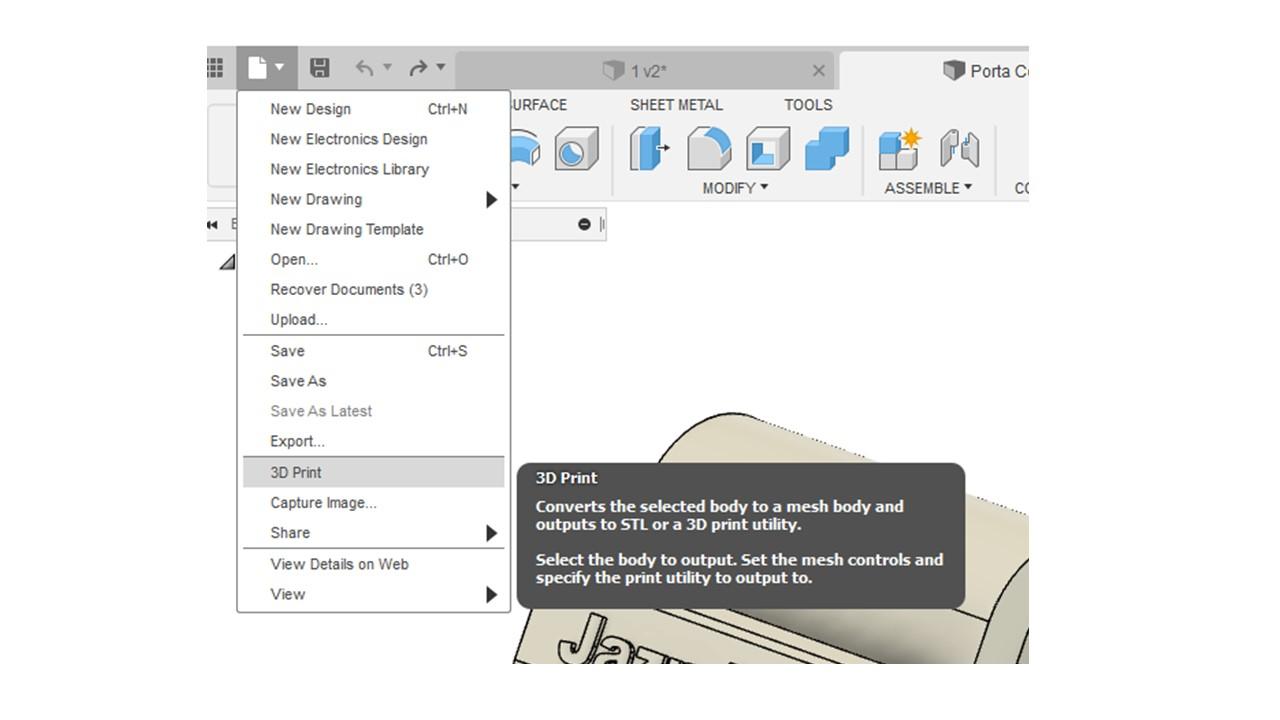Open the TOOLS ribbon tab

click(x=808, y=105)
